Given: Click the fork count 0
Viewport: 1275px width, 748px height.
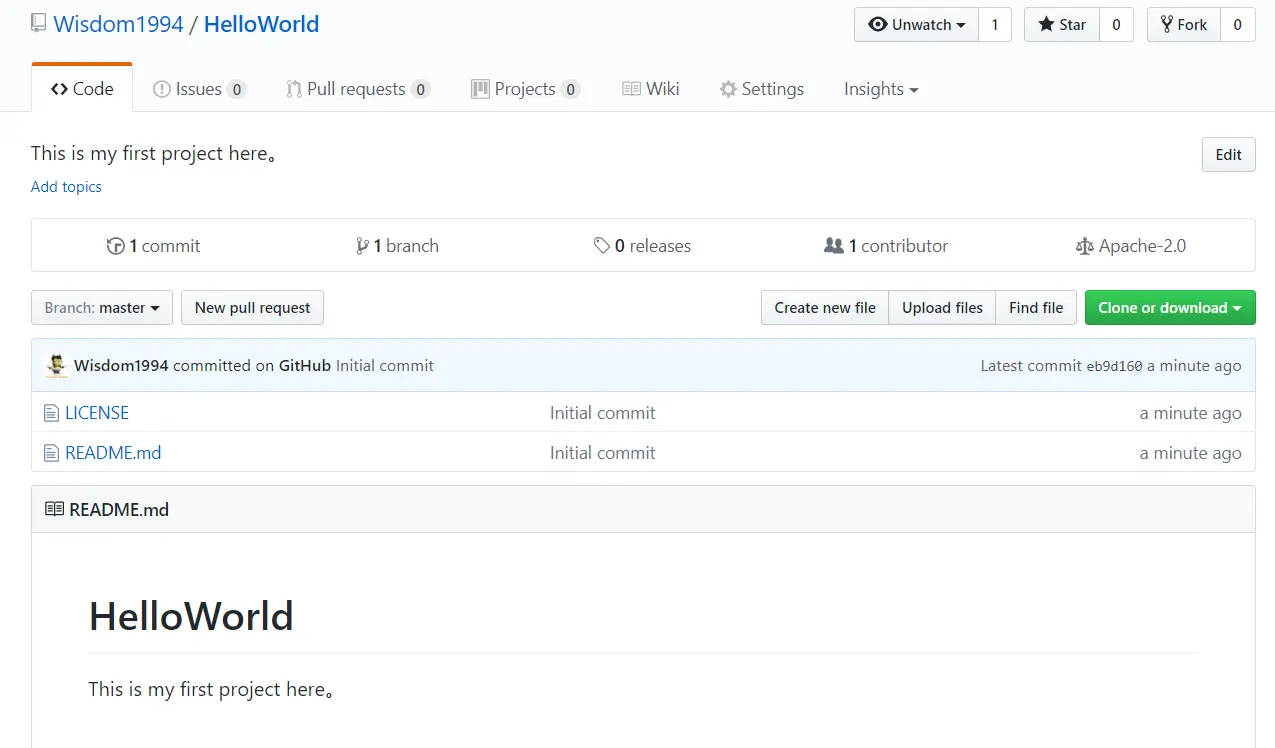Looking at the screenshot, I should pyautogui.click(x=1237, y=25).
